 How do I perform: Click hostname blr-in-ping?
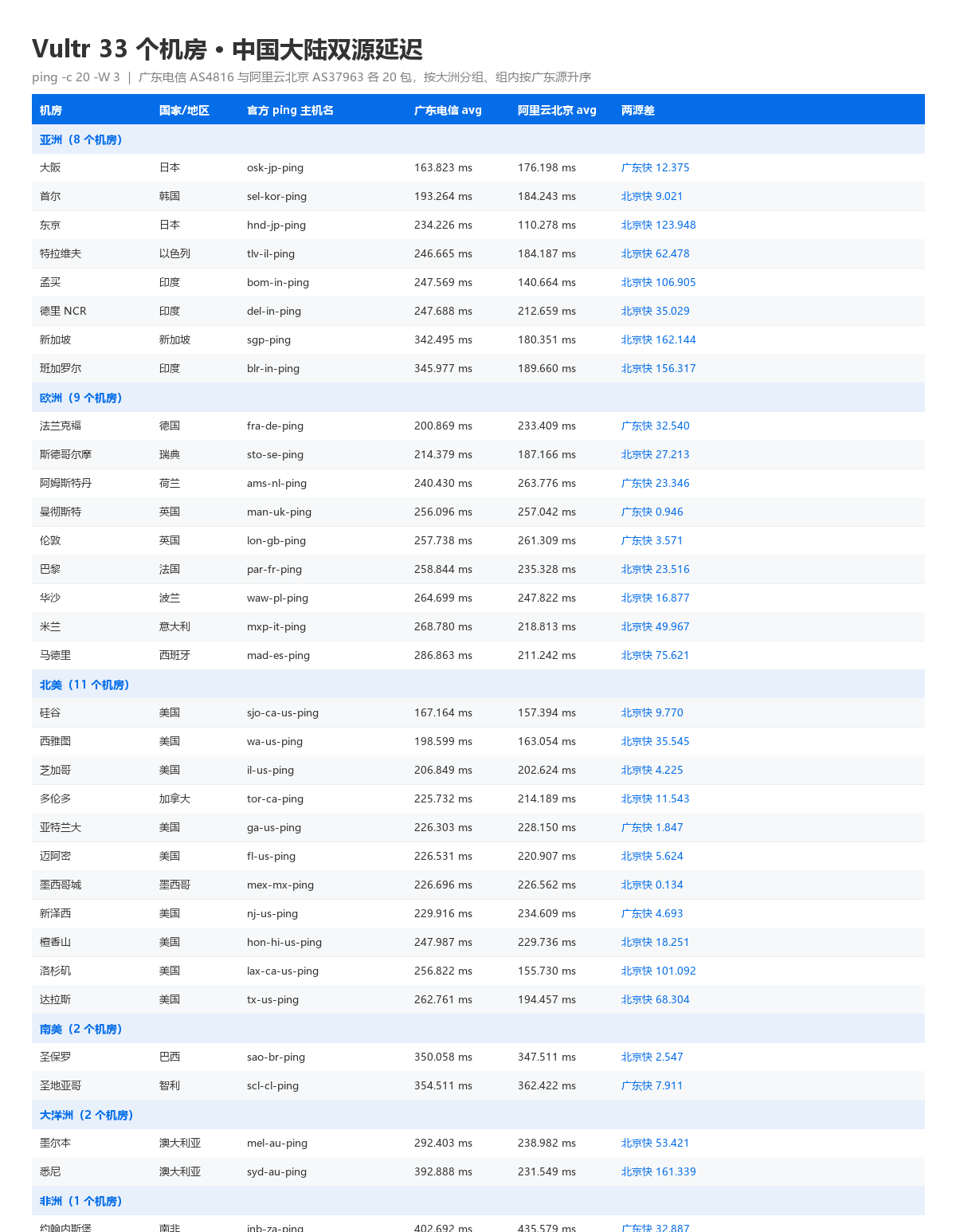[x=273, y=369]
